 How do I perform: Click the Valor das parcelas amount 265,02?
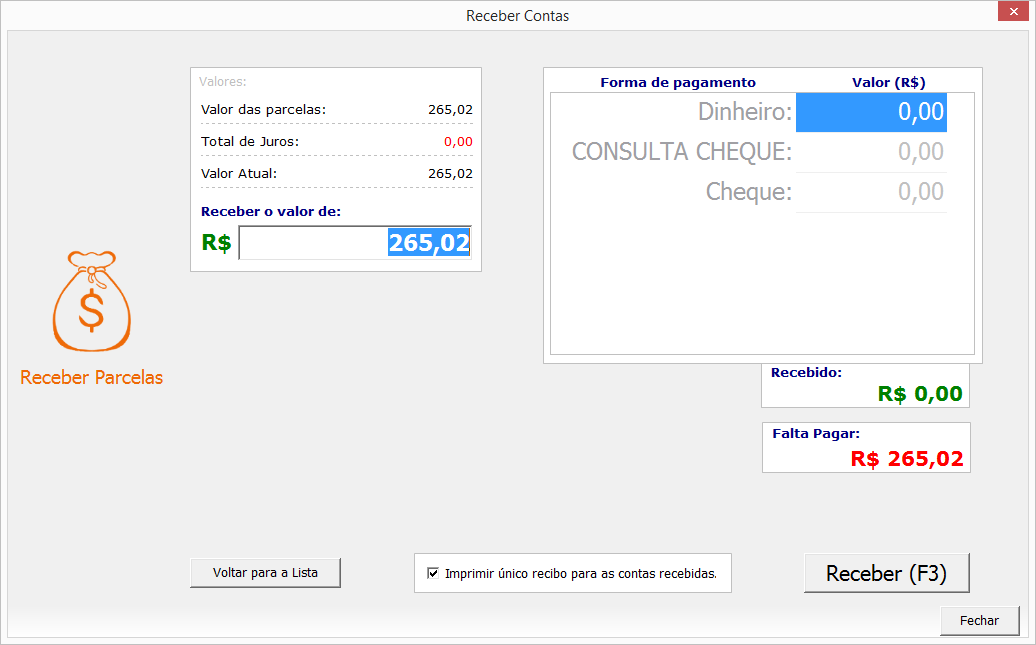coord(450,110)
